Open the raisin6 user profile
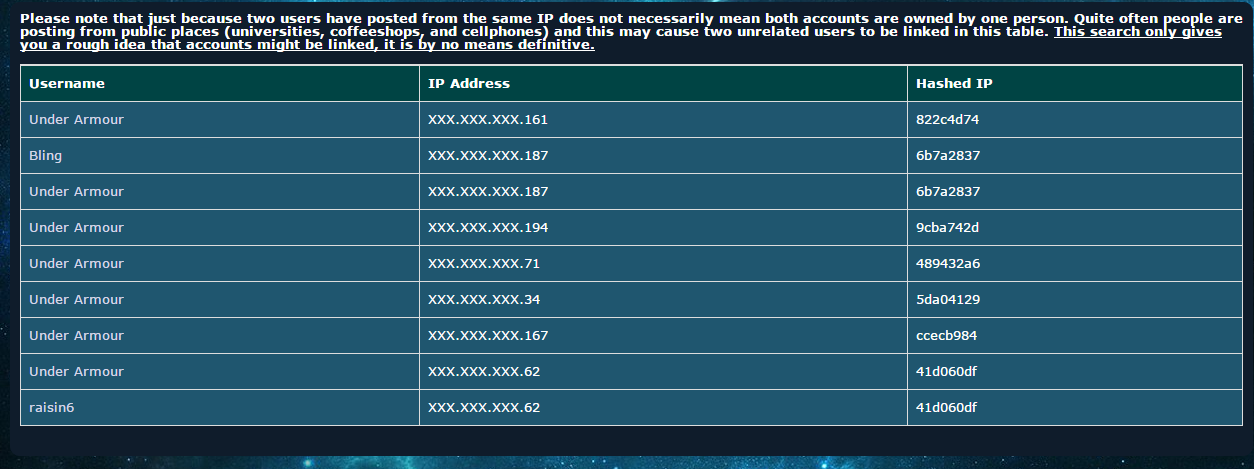Viewport: 1254px width, 469px height. pos(52,408)
